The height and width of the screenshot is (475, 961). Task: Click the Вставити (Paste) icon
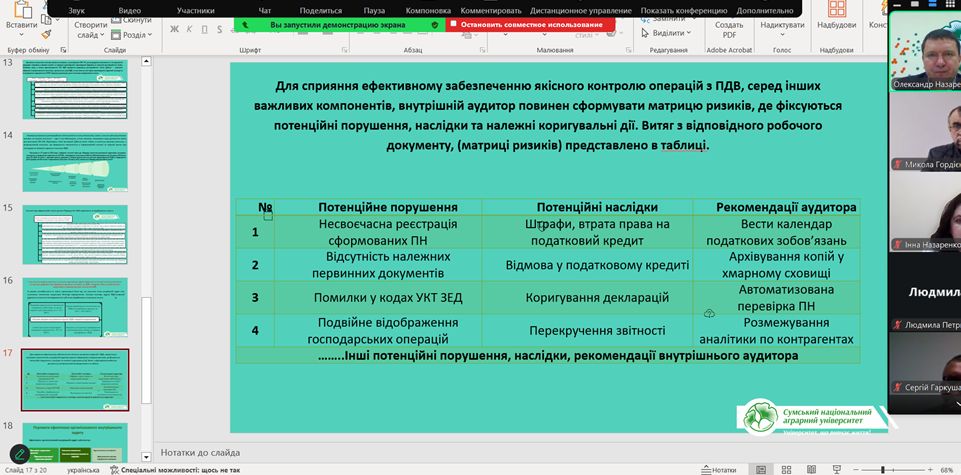pos(20,27)
